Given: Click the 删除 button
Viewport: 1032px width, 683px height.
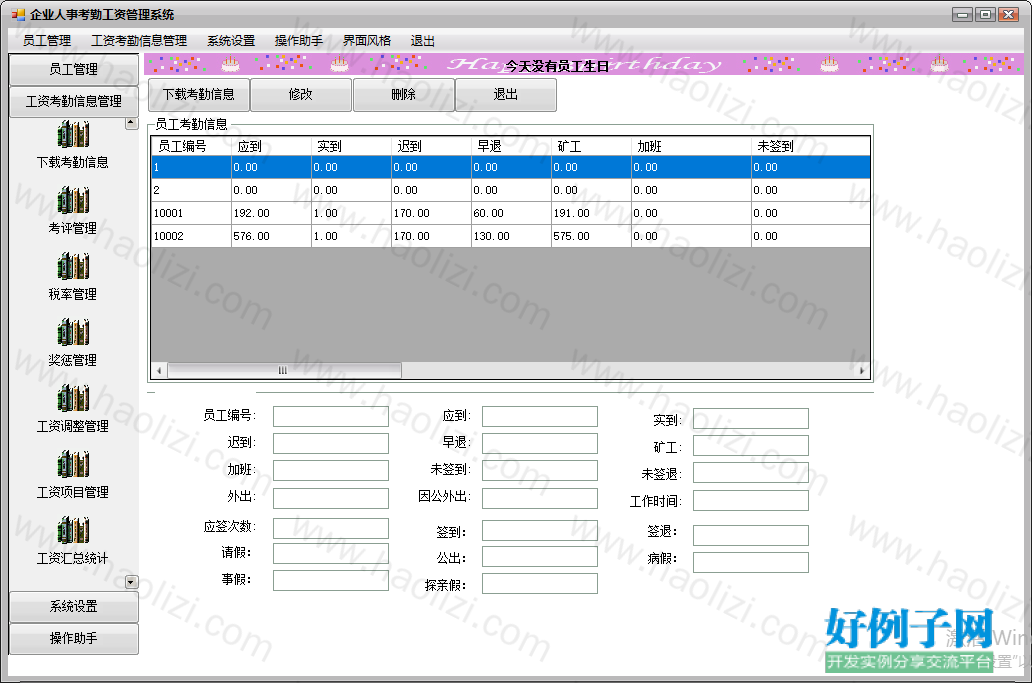Looking at the screenshot, I should [x=403, y=95].
